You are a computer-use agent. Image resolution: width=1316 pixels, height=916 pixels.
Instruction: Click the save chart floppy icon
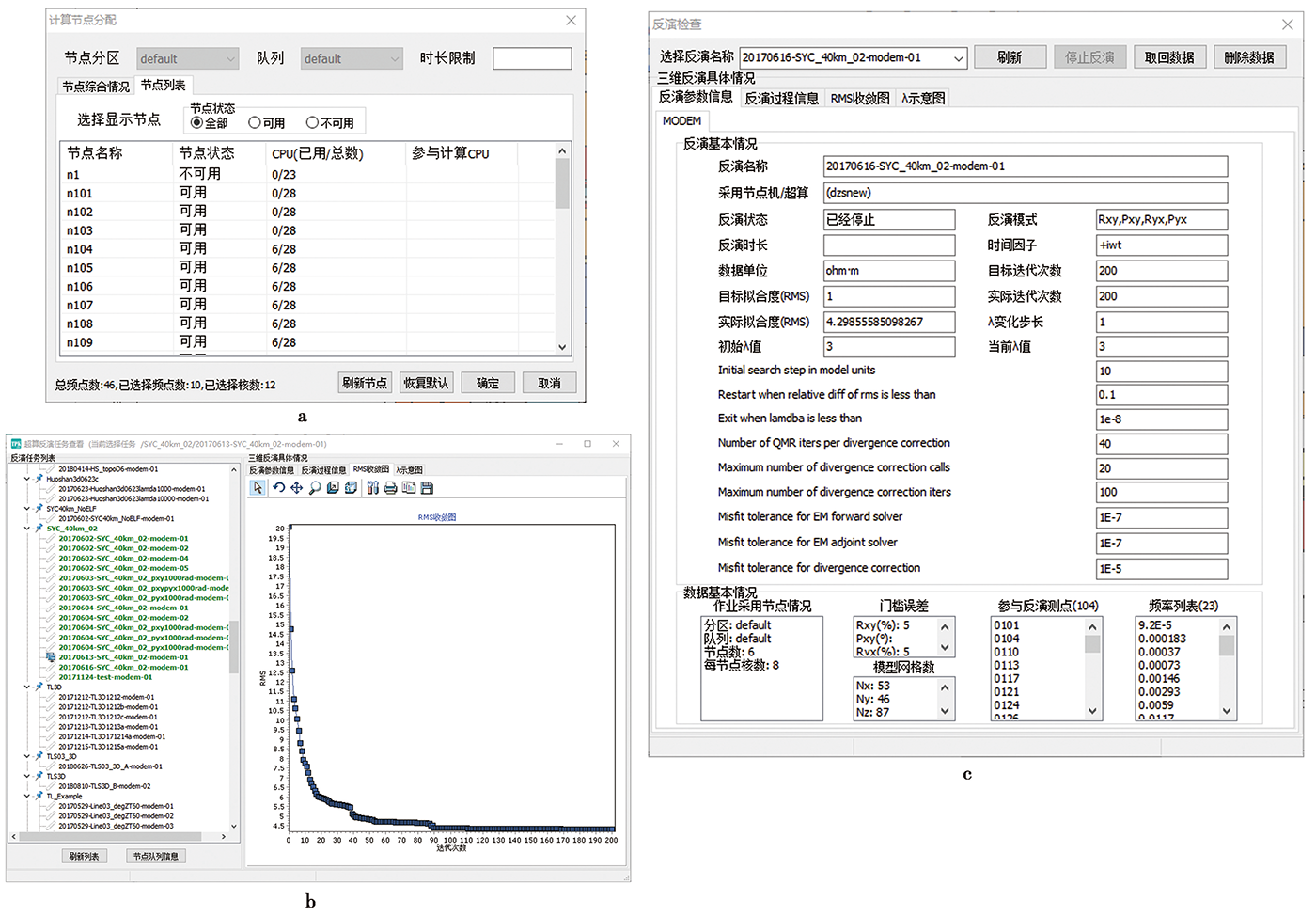(427, 487)
